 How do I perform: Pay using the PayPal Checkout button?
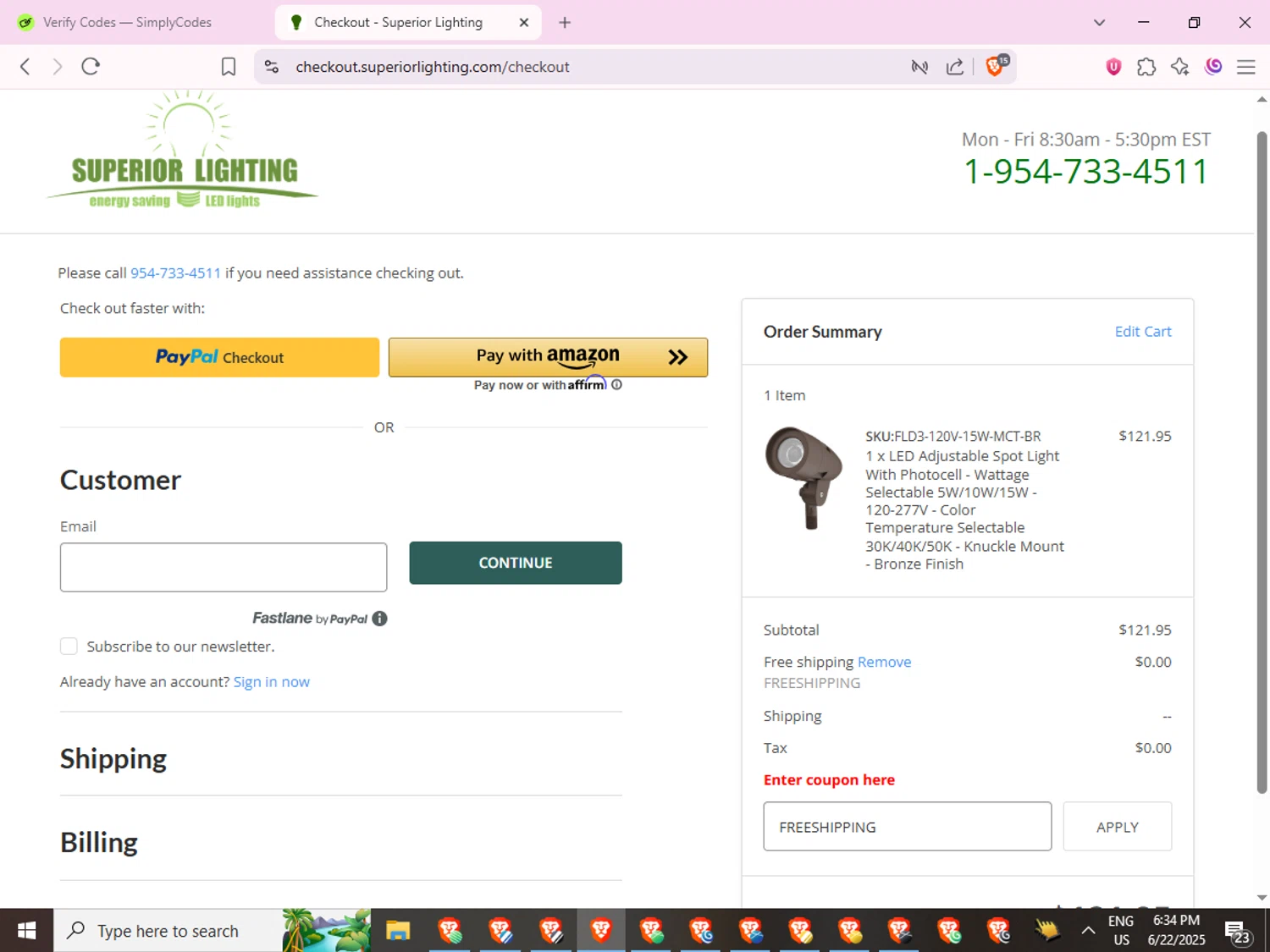click(219, 357)
